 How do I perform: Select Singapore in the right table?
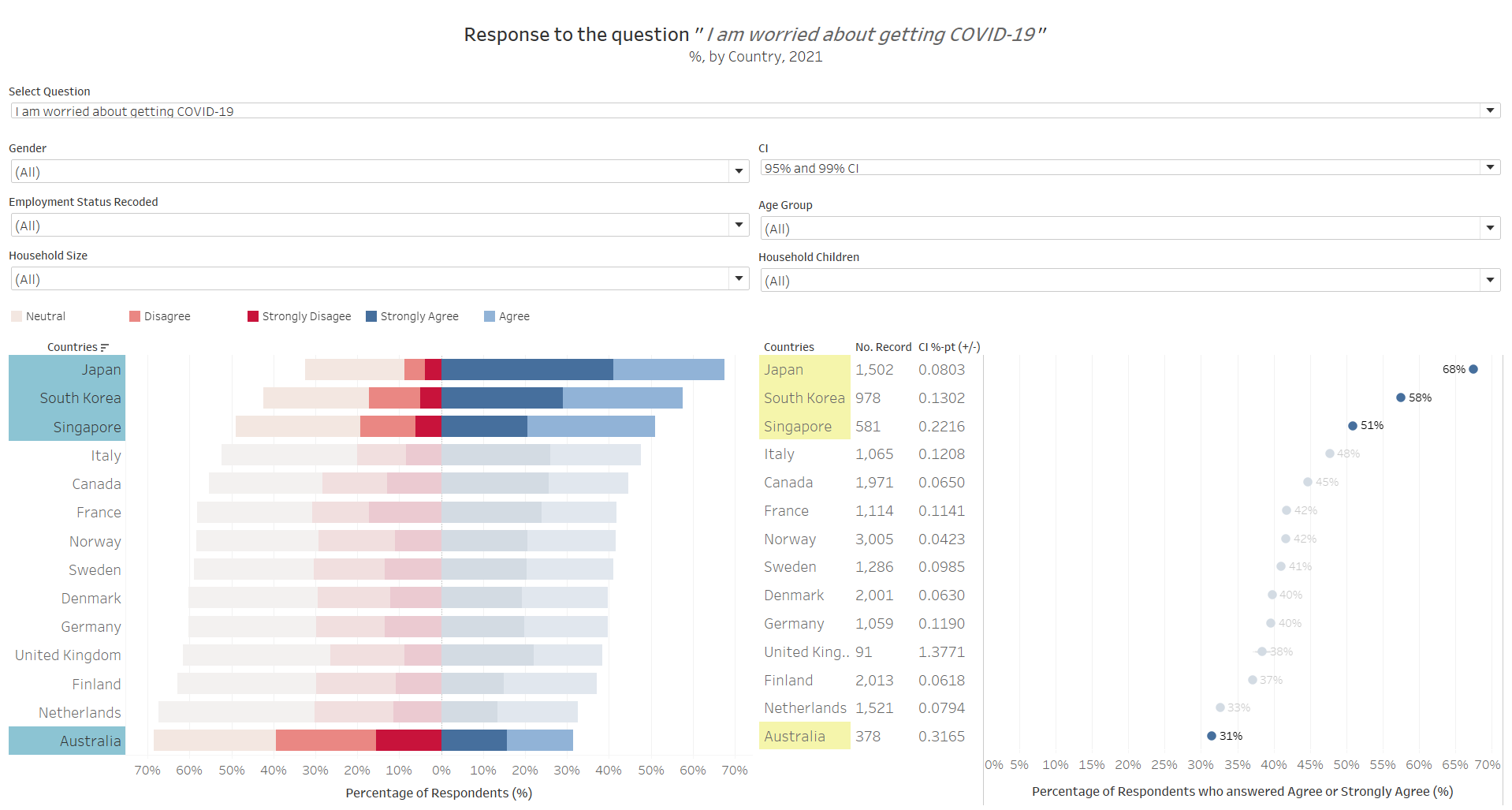pyautogui.click(x=798, y=427)
